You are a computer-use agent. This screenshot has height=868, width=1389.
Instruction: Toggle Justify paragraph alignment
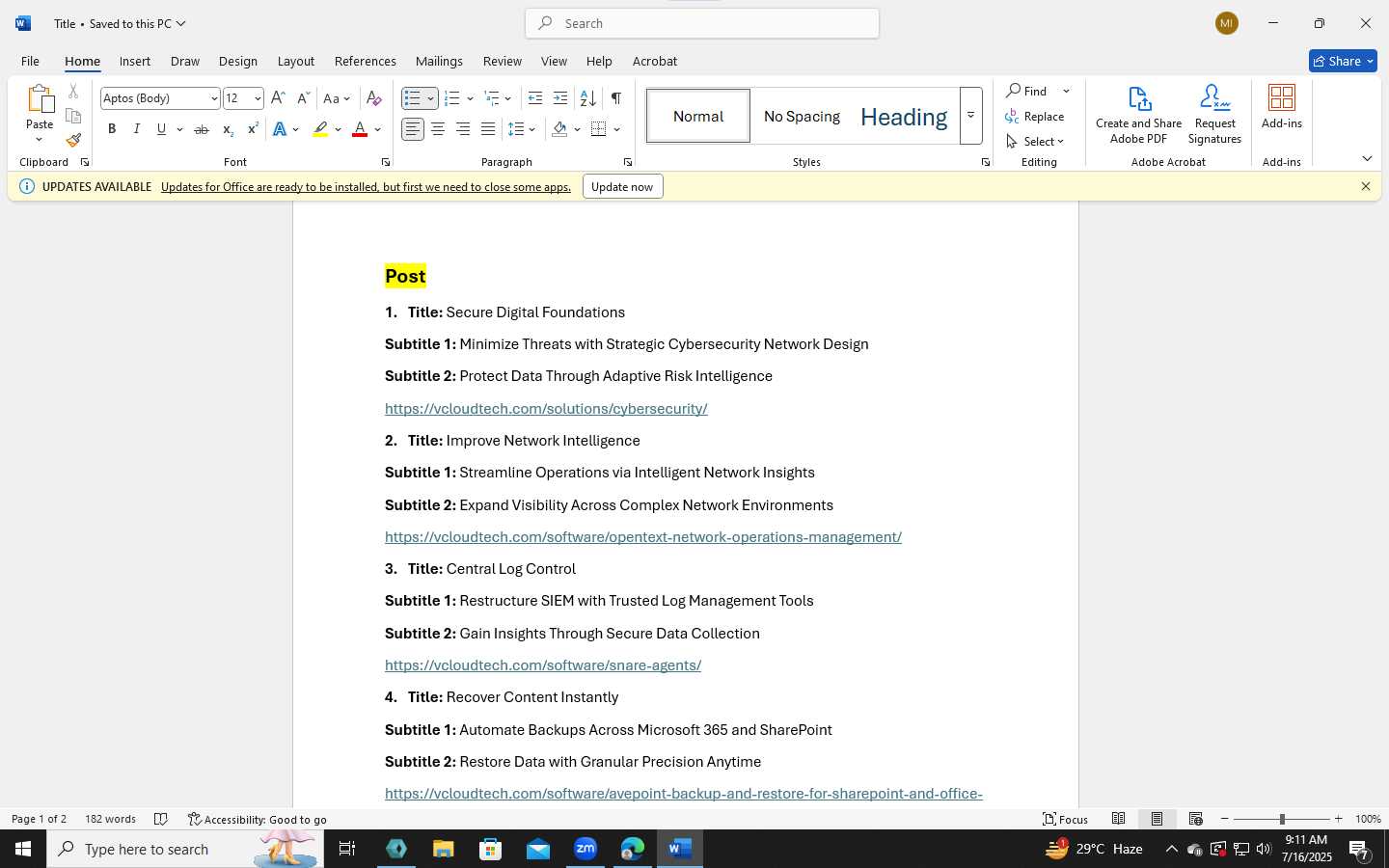(x=488, y=129)
